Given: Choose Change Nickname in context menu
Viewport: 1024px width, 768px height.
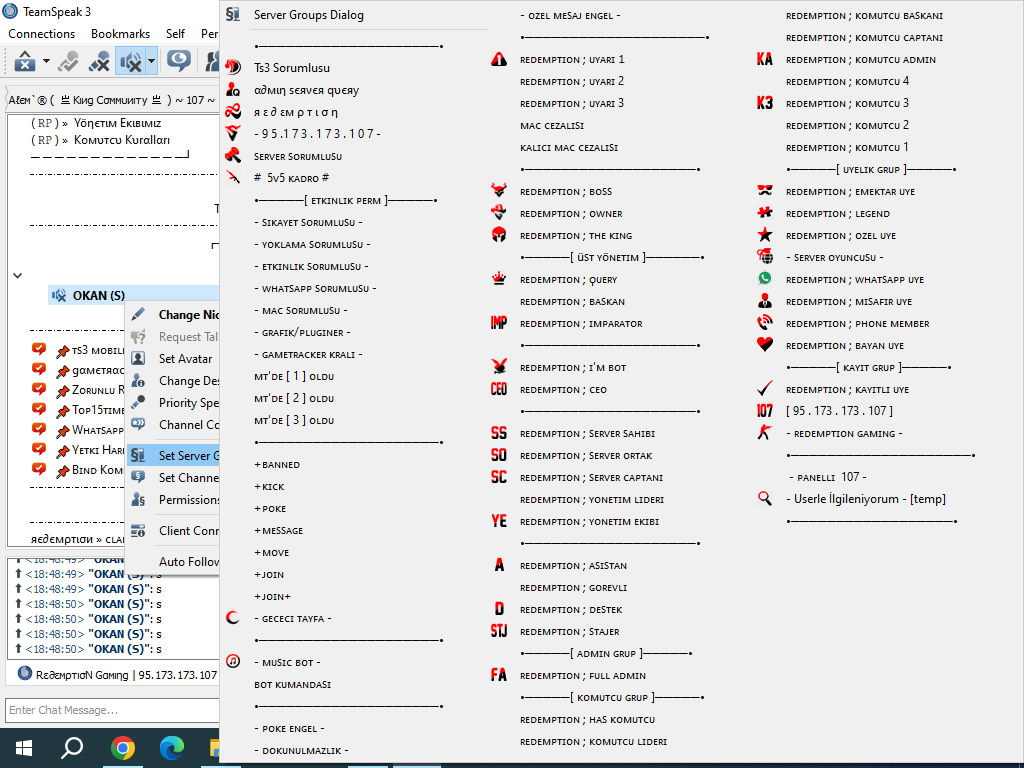Looking at the screenshot, I should pos(173,315).
